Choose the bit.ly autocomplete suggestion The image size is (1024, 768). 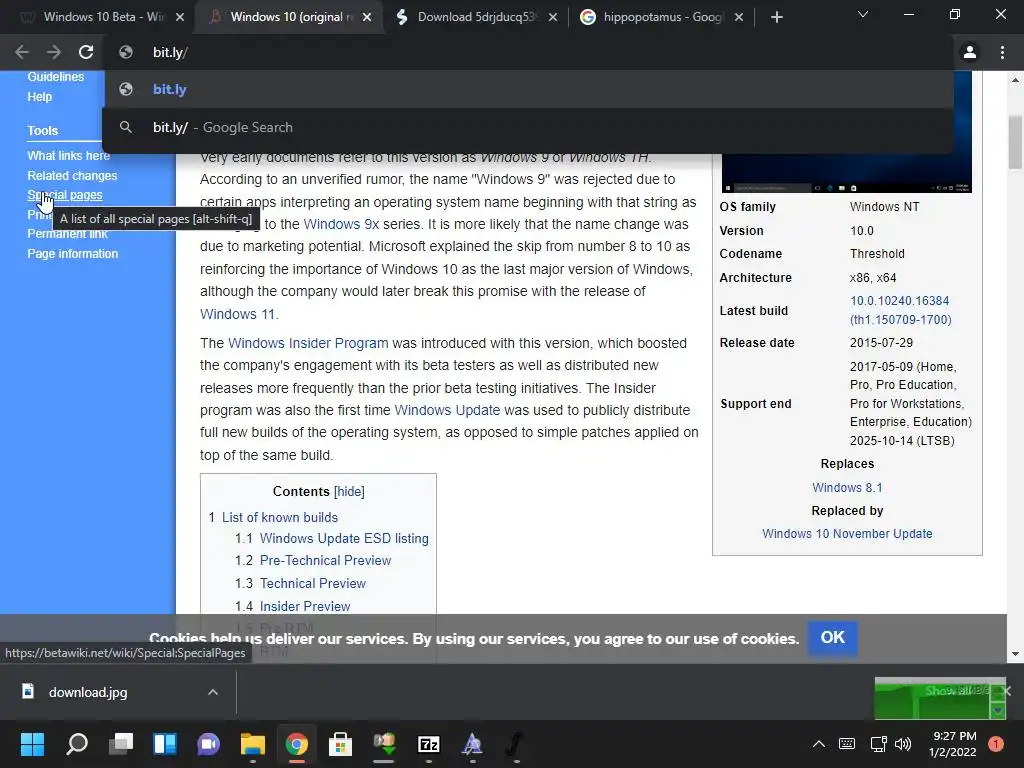(x=528, y=89)
